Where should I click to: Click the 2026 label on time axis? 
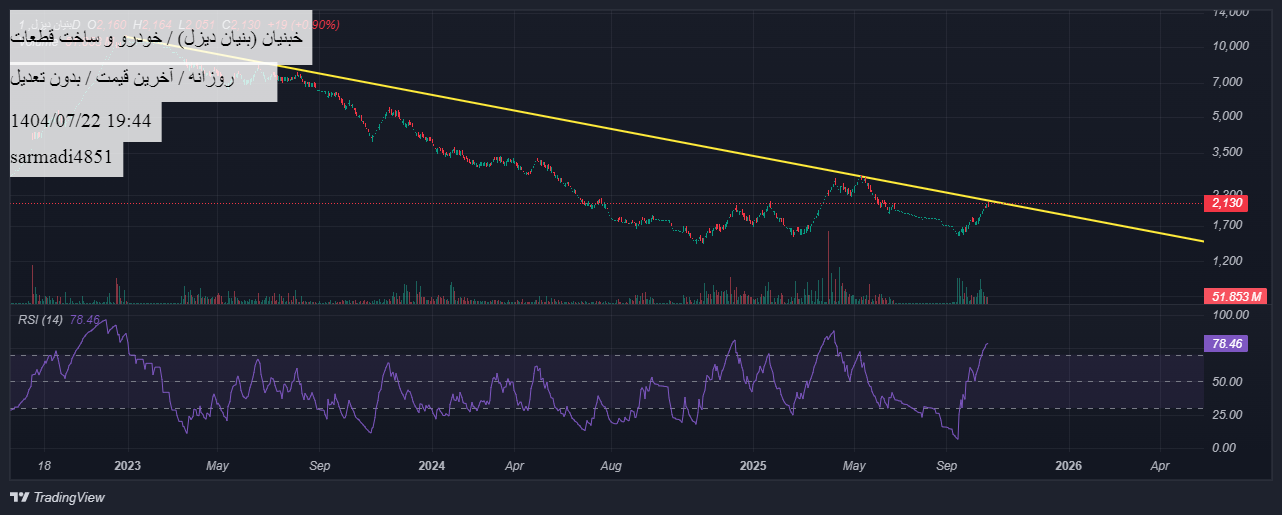tap(1069, 466)
